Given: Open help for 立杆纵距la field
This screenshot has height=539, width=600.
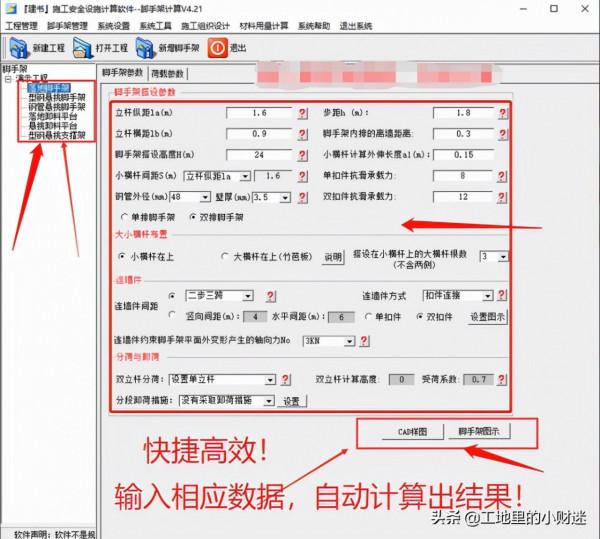Looking at the screenshot, I should (302, 113).
